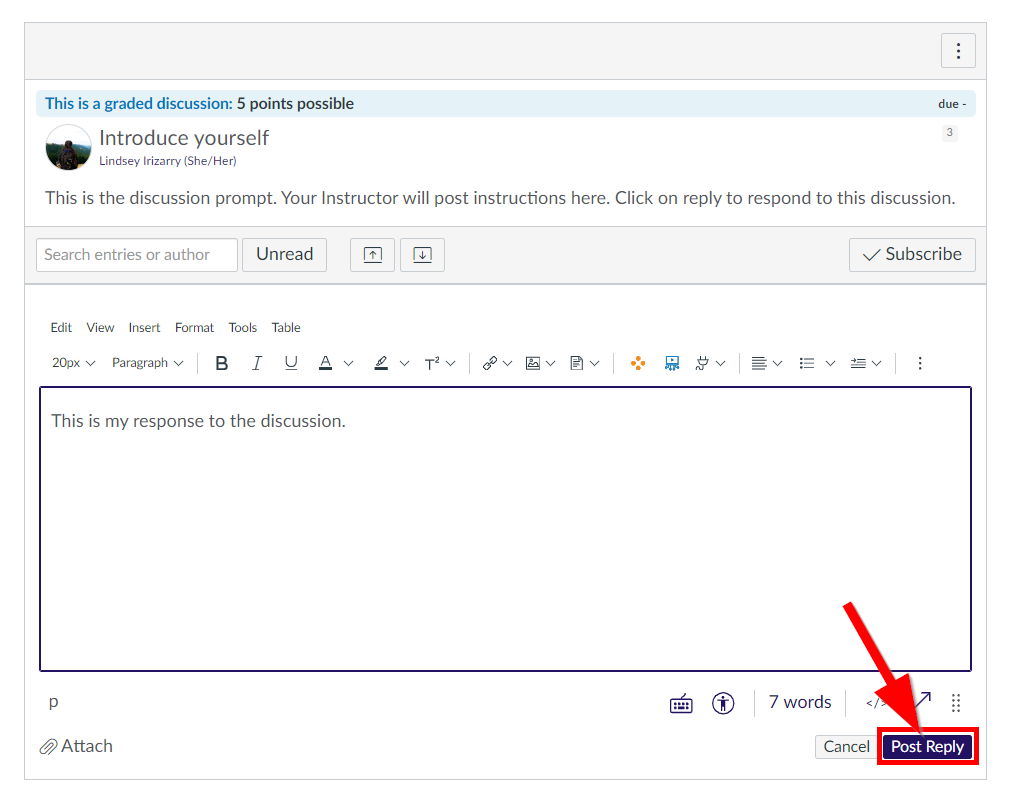The width and height of the screenshot is (1009, 794).
Task: Click the blue media presentation icon
Action: 672,364
